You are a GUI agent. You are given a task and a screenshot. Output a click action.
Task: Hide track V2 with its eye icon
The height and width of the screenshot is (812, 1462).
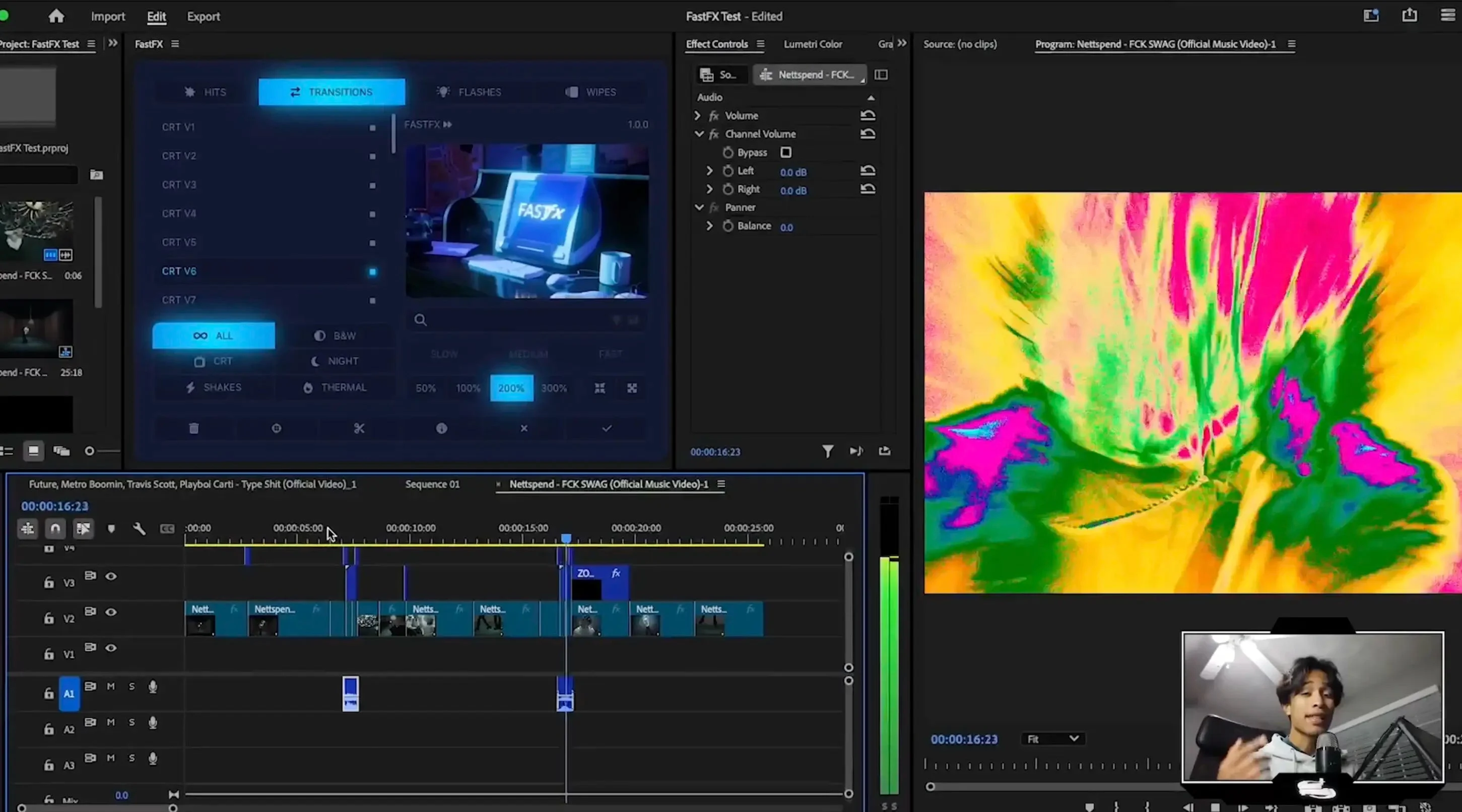point(111,612)
